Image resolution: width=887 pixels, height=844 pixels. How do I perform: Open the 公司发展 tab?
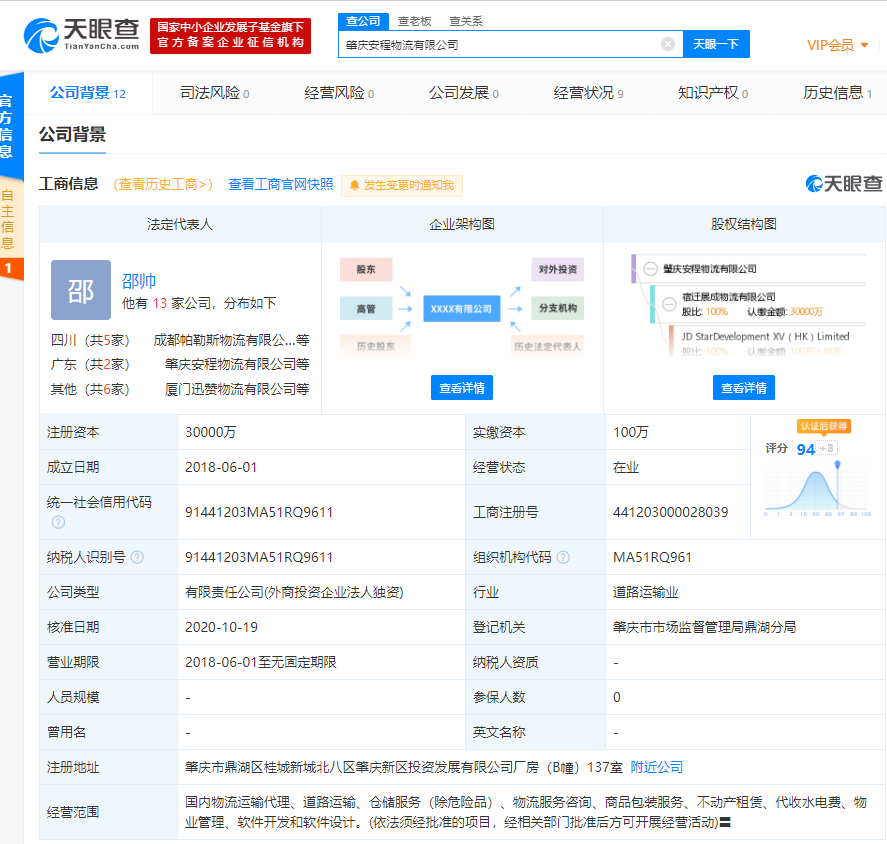click(x=463, y=93)
